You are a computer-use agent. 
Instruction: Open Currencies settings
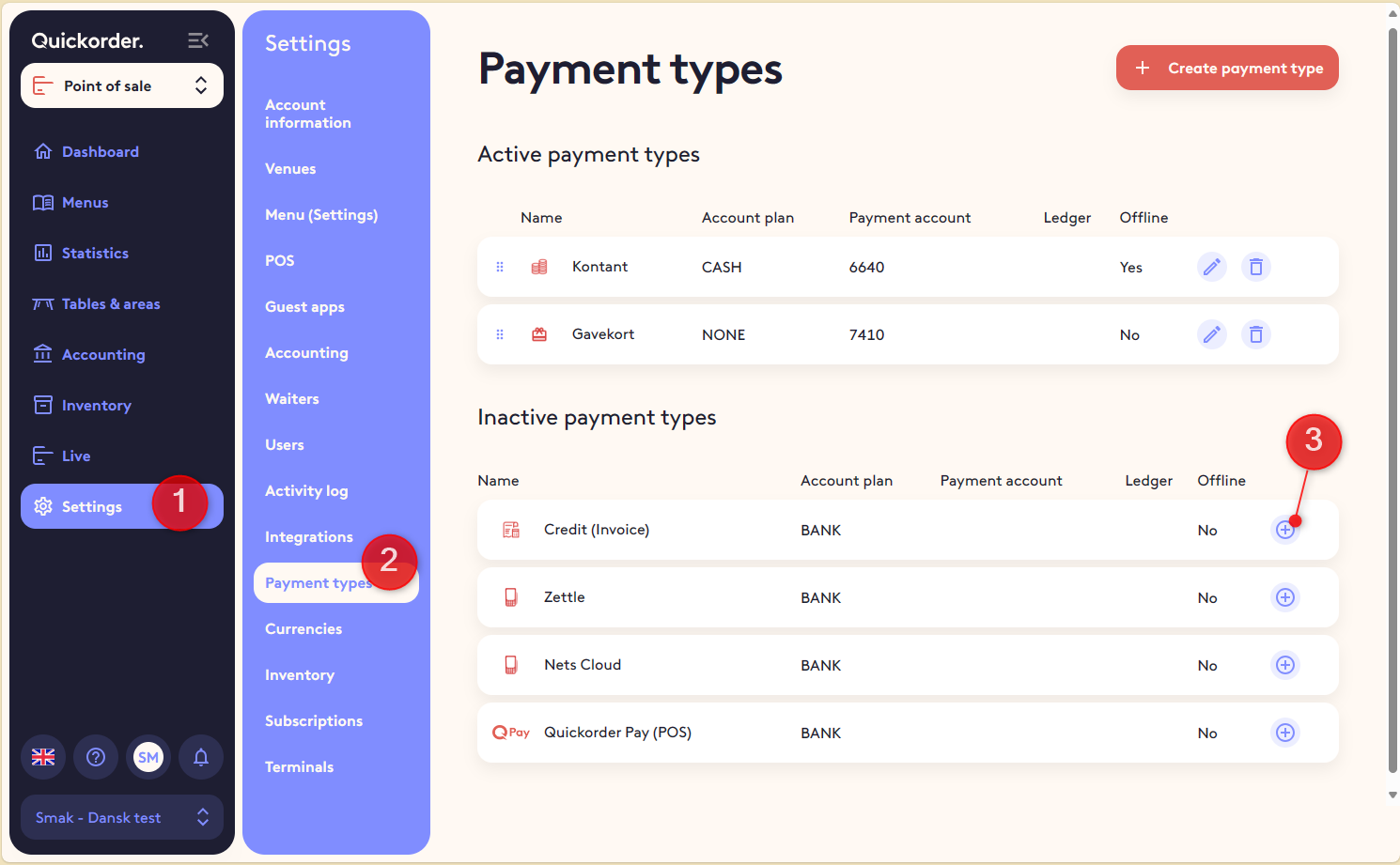coord(303,629)
